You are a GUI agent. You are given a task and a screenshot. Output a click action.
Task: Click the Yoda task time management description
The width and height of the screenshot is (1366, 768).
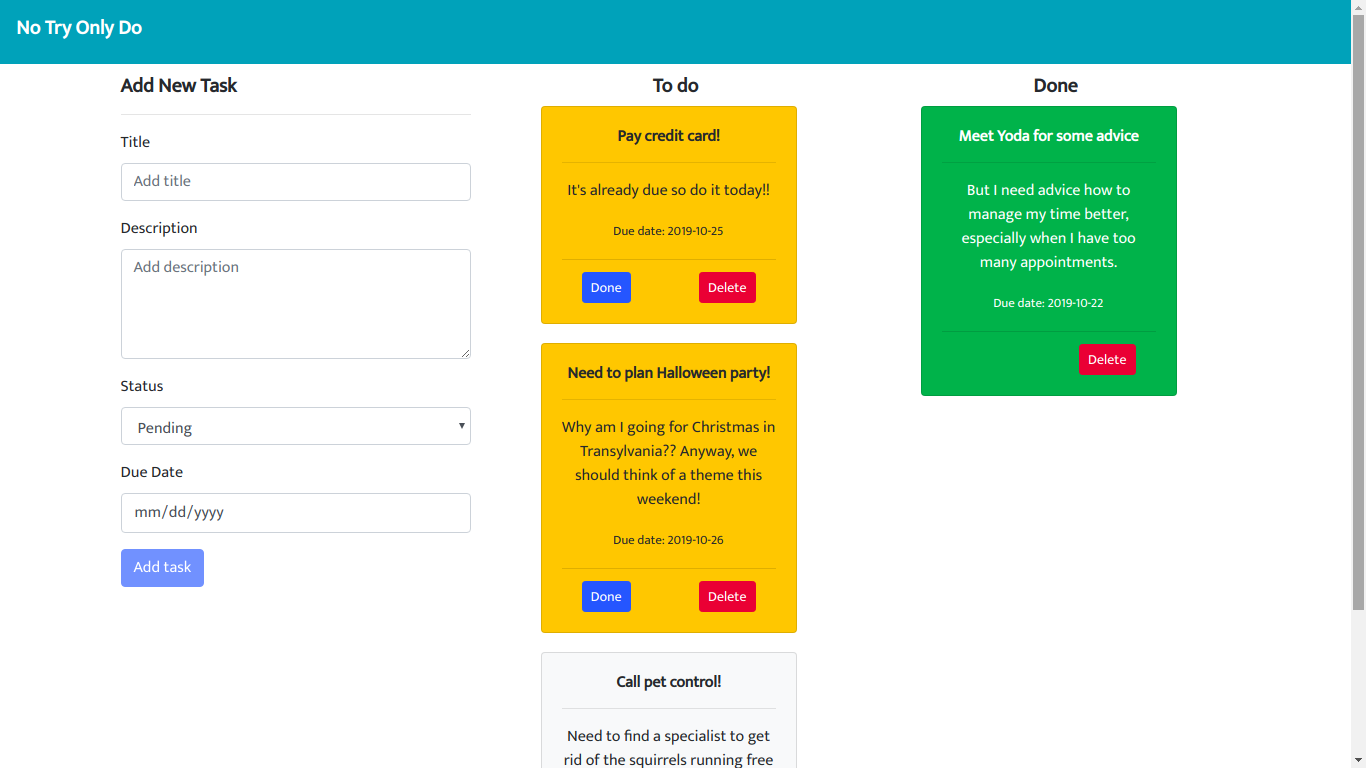[1049, 226]
